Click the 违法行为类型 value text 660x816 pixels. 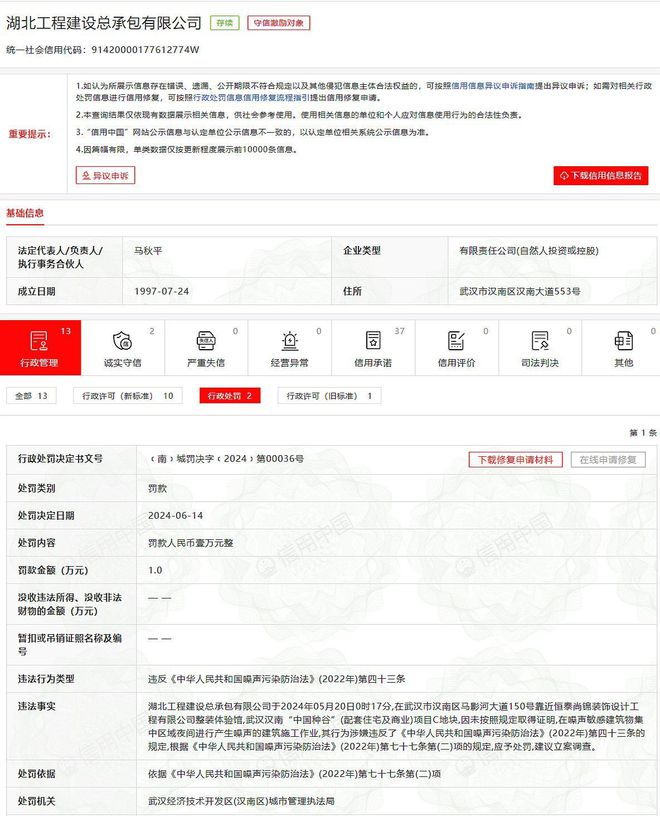tap(276, 679)
